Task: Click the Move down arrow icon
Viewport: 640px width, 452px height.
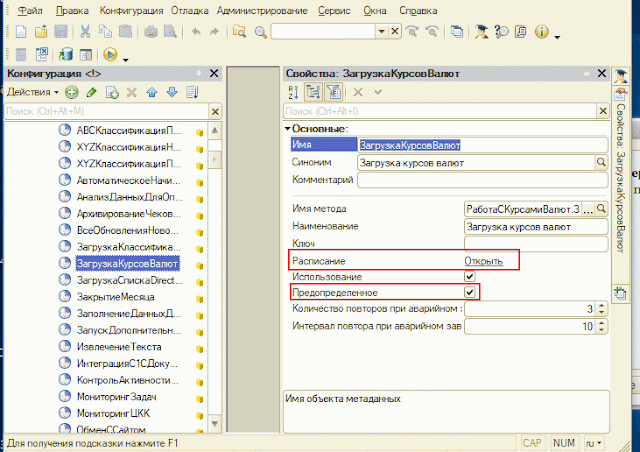Action: (172, 92)
